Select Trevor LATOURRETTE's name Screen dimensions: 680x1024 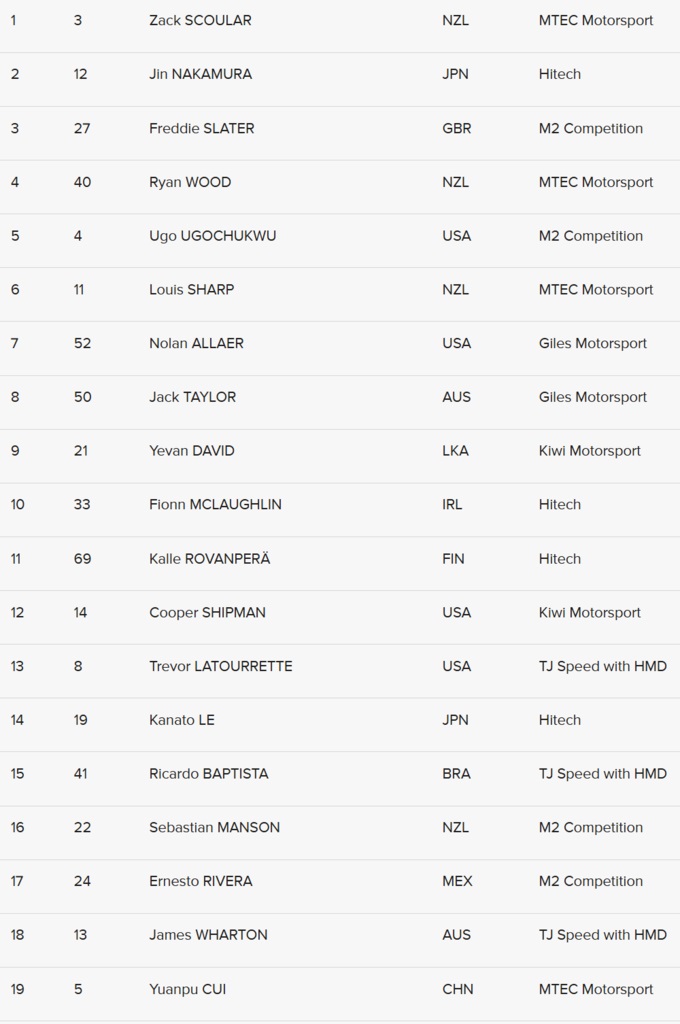(220, 666)
